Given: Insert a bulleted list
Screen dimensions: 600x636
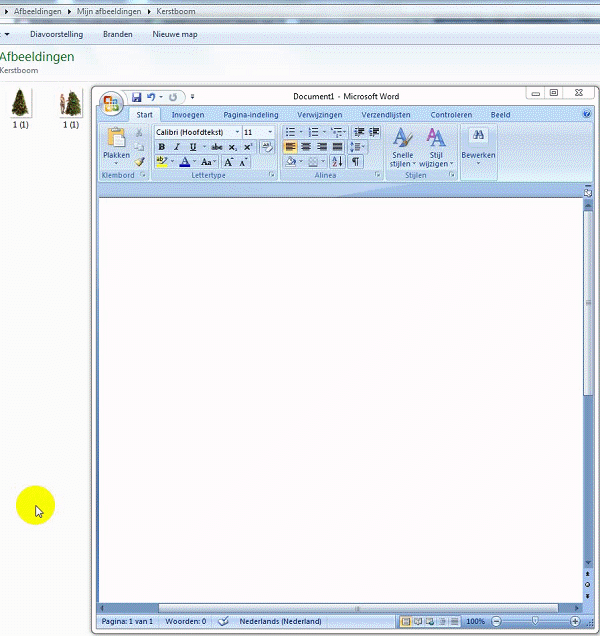Looking at the screenshot, I should 290,132.
